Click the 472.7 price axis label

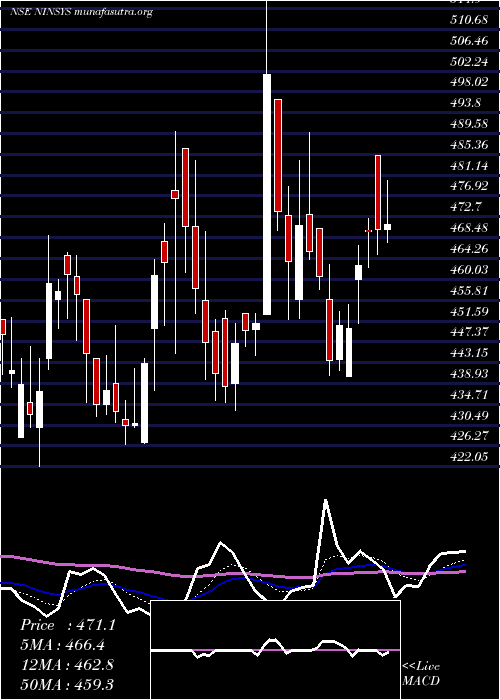[x=465, y=207]
